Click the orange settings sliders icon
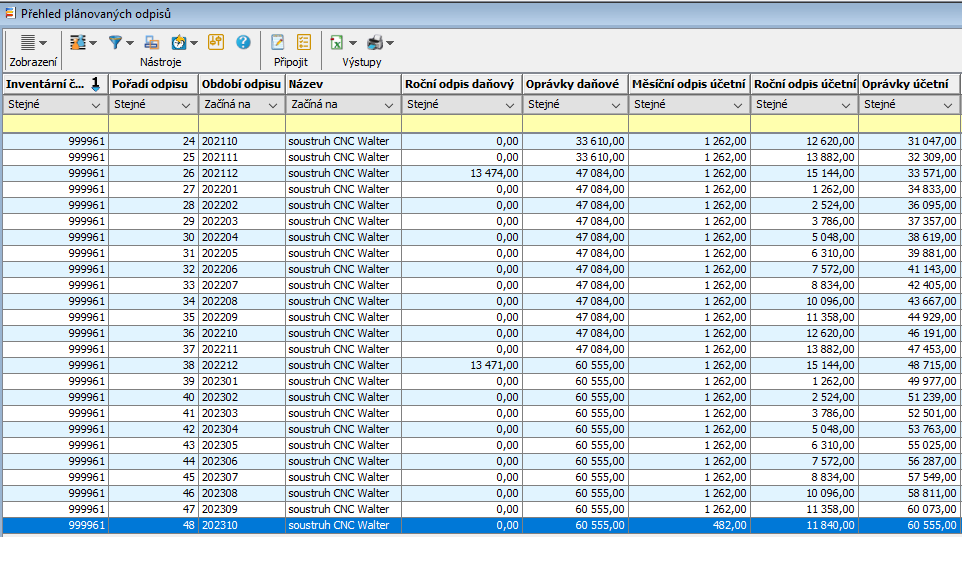The width and height of the screenshot is (962, 576). point(216,43)
